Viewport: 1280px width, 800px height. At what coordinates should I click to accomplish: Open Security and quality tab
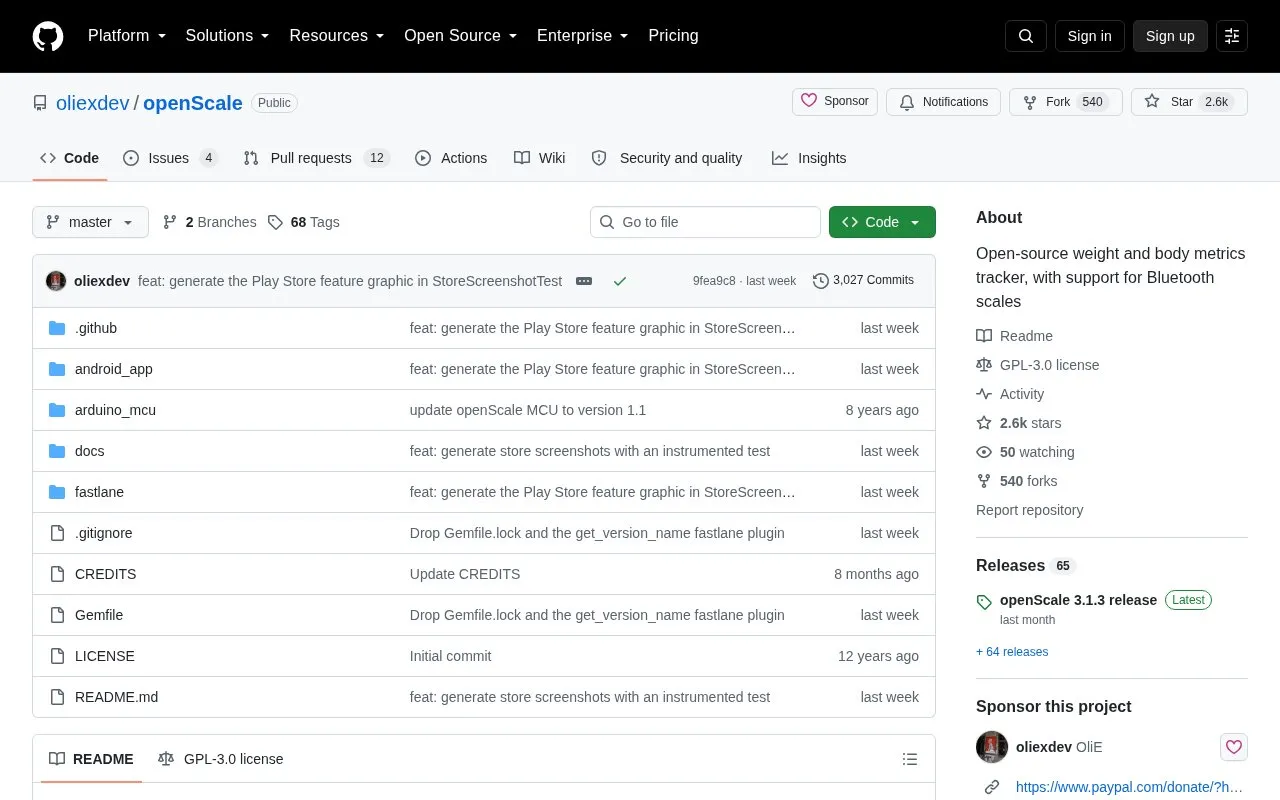click(x=667, y=158)
